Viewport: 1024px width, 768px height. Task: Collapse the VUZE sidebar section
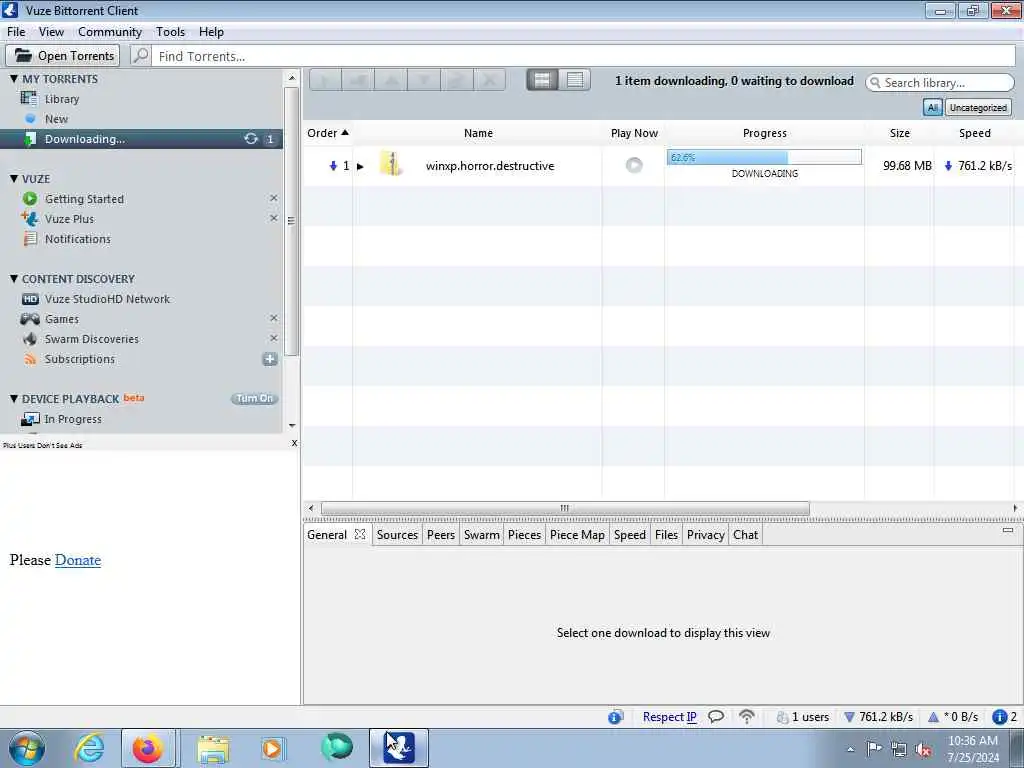pyautogui.click(x=14, y=178)
